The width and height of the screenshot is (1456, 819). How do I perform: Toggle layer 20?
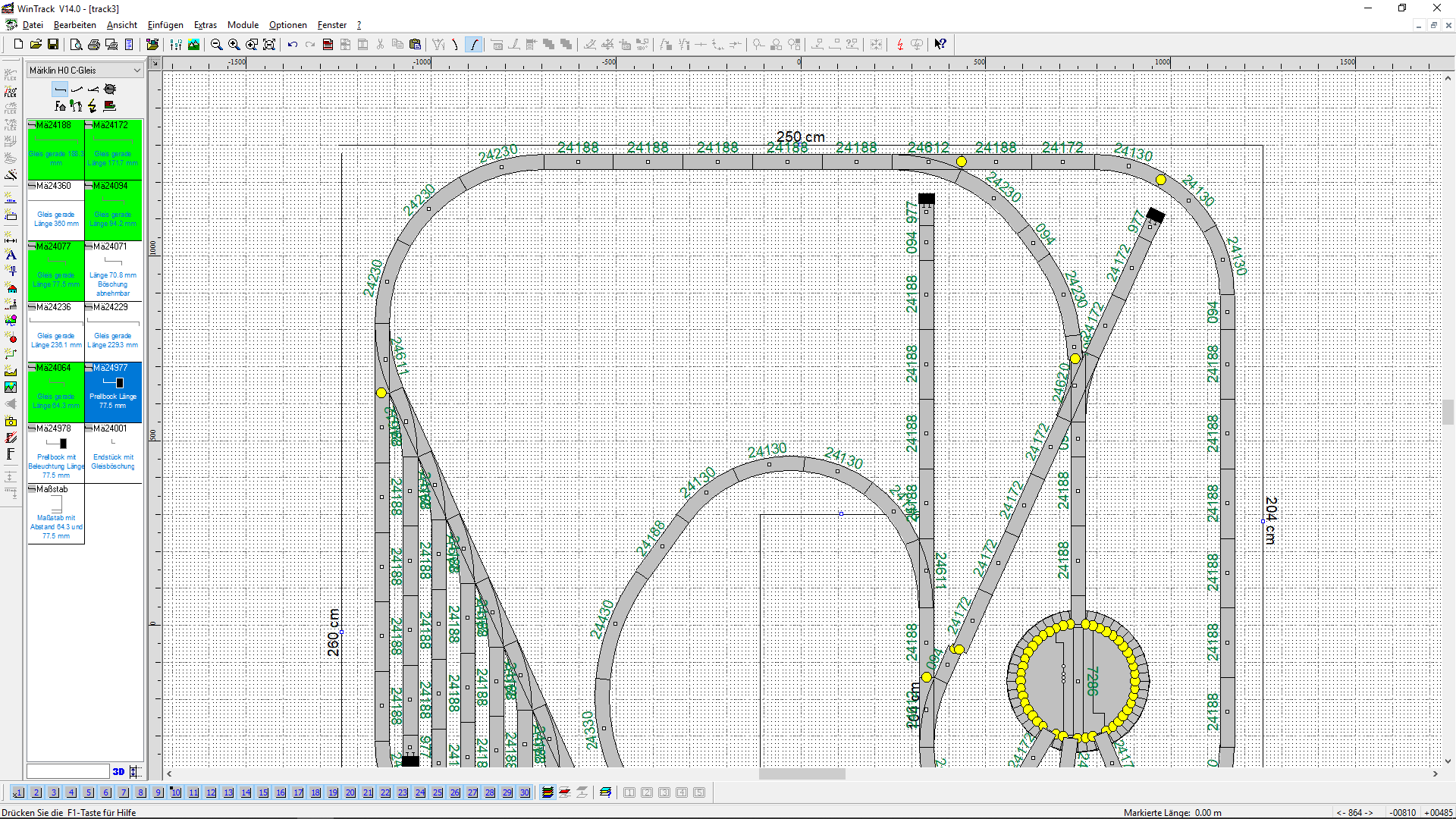350,792
